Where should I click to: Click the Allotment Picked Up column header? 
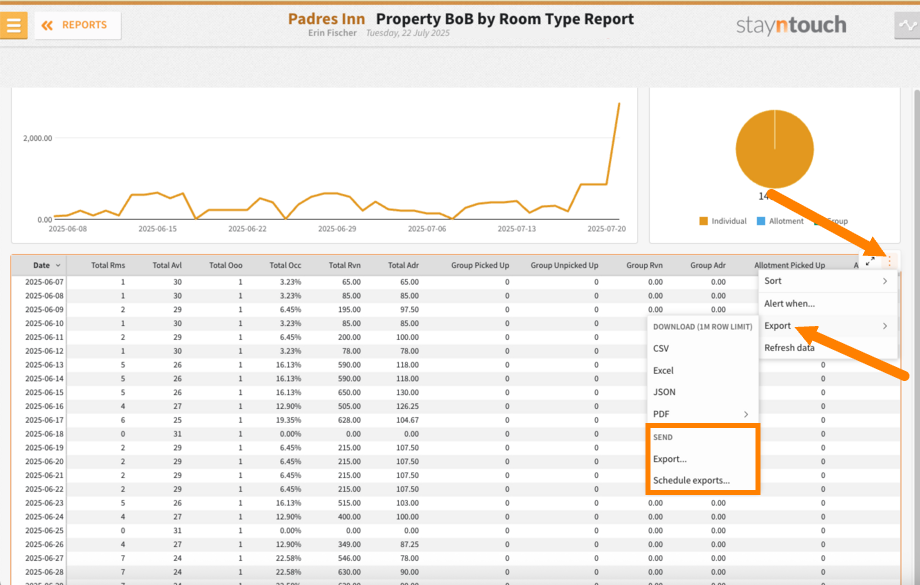[790, 265]
